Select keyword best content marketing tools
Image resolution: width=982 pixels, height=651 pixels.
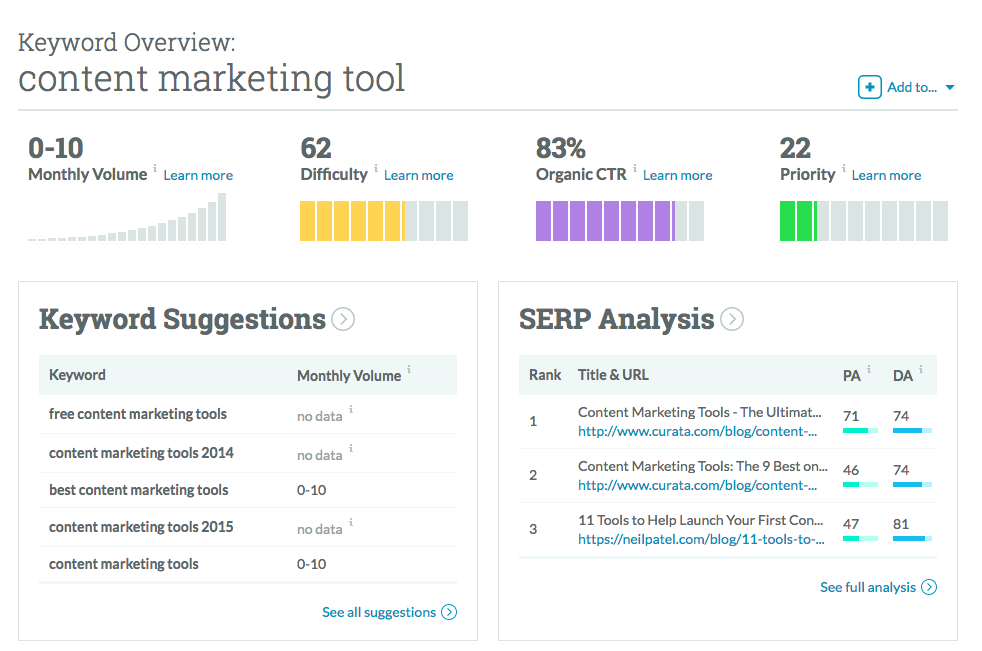138,490
